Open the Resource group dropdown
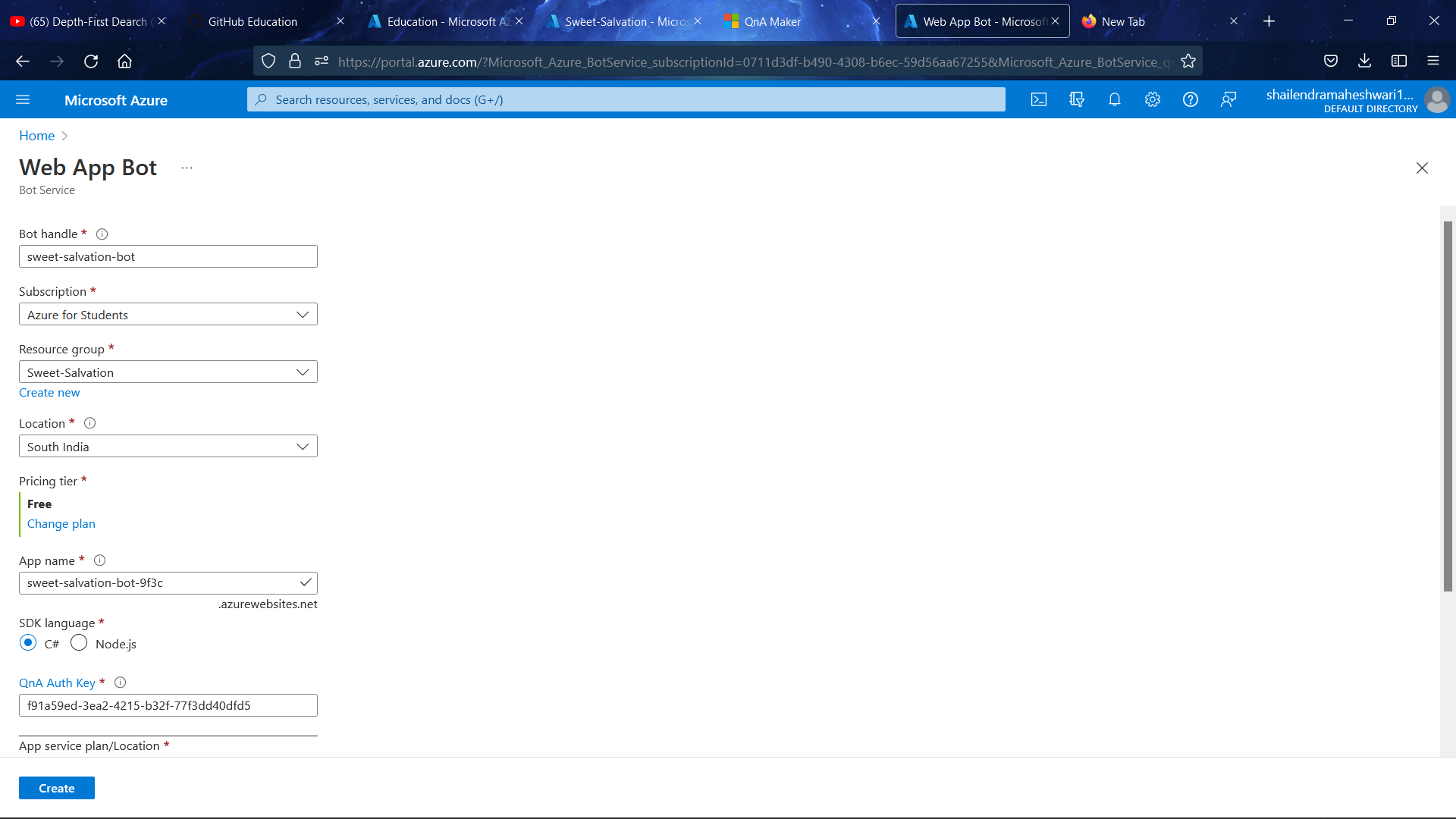Viewport: 1456px width, 819px height. click(x=168, y=372)
